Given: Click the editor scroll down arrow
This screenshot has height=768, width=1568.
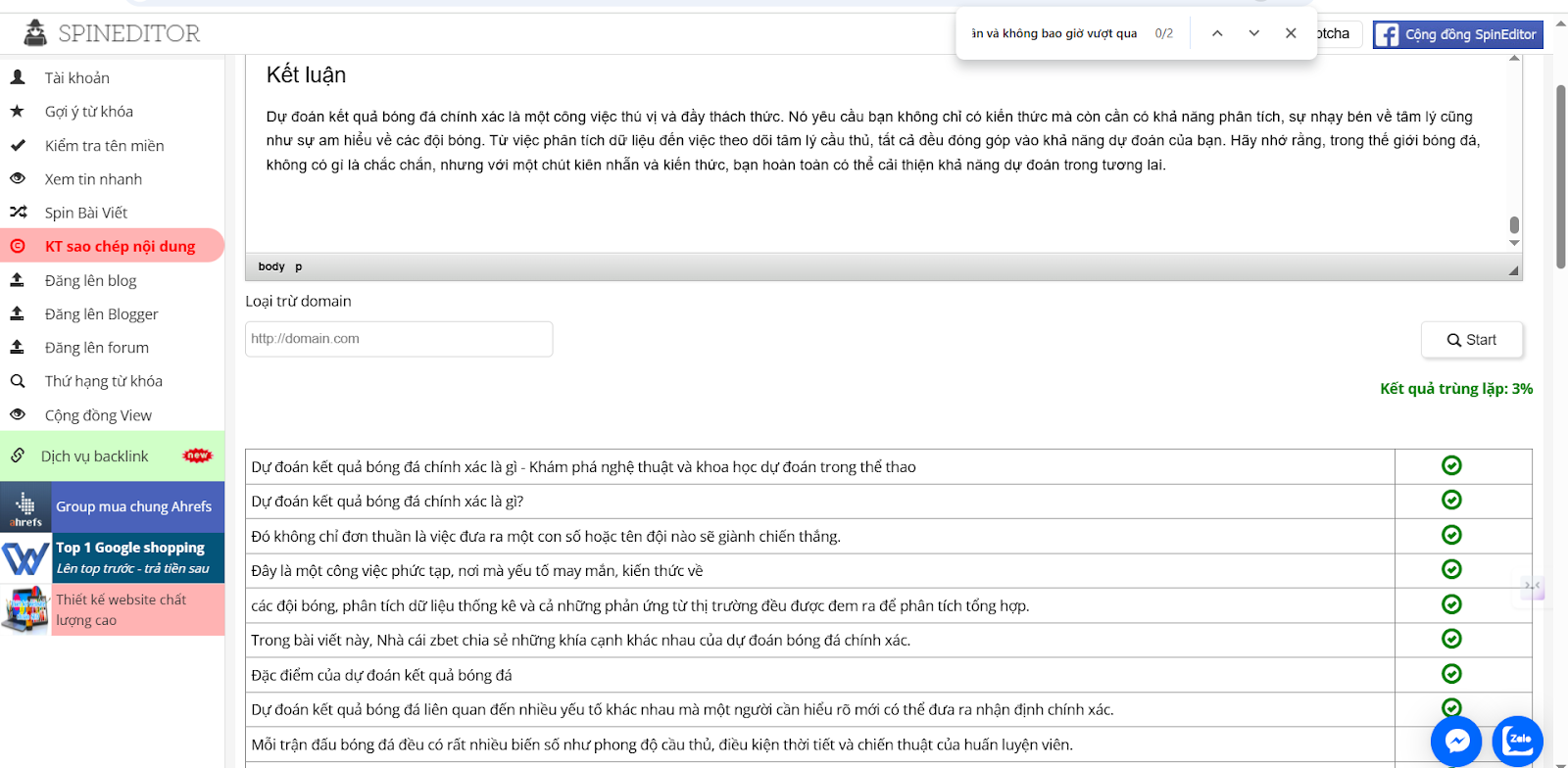Looking at the screenshot, I should 1514,243.
